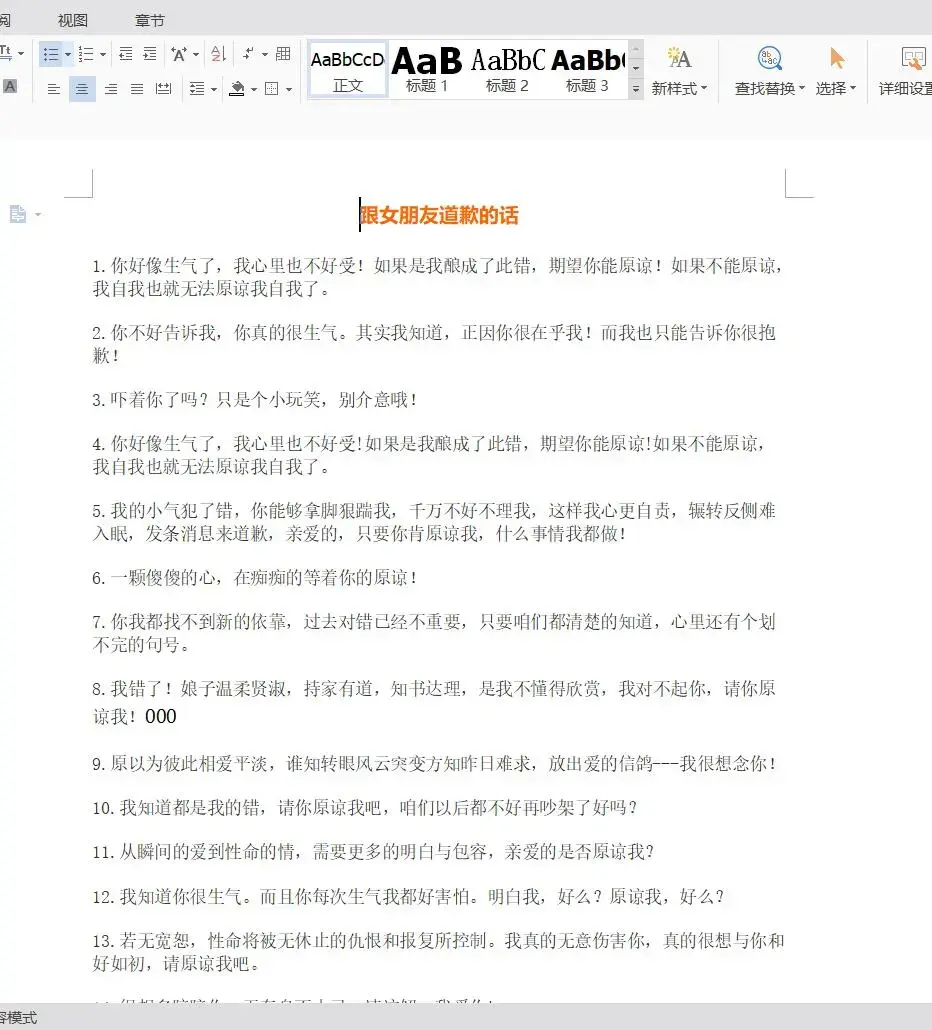Toggle center alignment

point(81,88)
